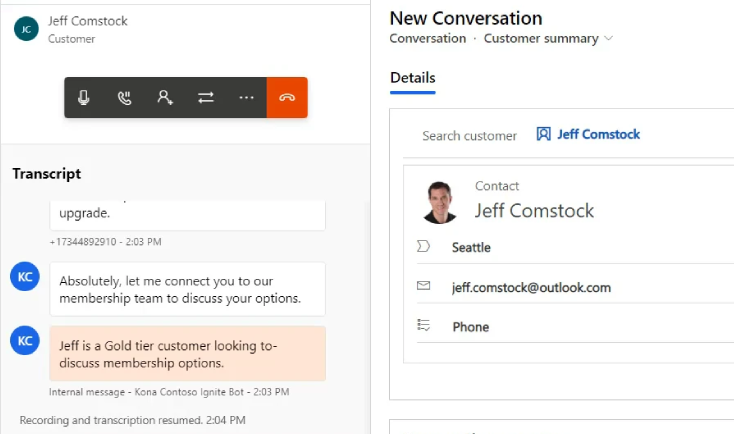Select the Contact name Jeff Comstock heading
The height and width of the screenshot is (434, 734).
point(534,211)
